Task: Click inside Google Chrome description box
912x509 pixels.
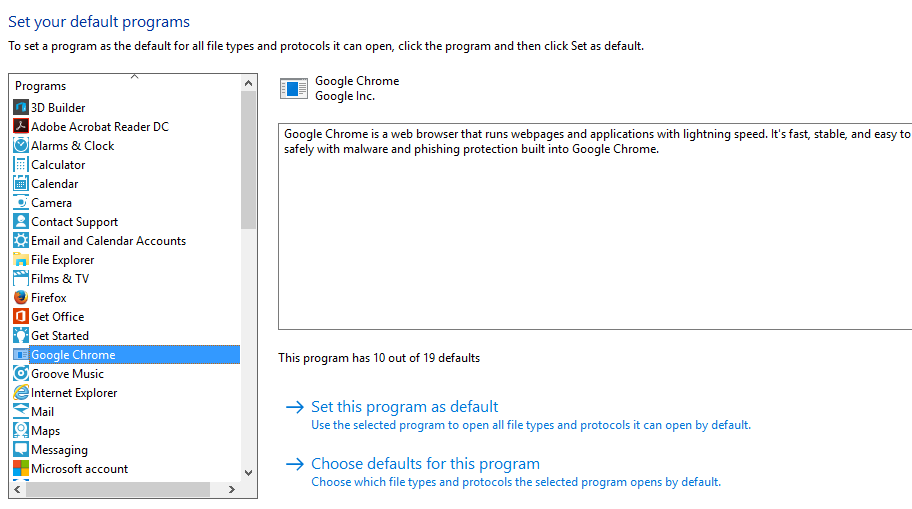Action: (595, 227)
